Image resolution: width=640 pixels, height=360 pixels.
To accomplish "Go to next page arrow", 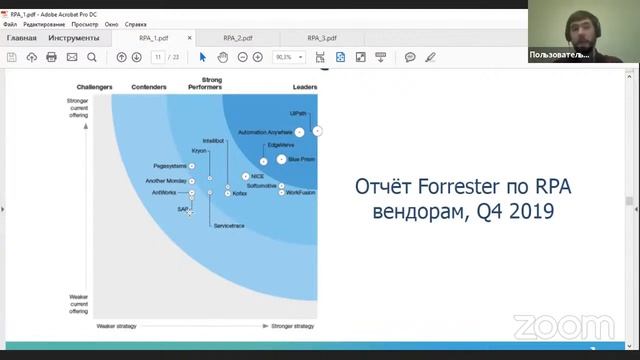I will (x=137, y=57).
